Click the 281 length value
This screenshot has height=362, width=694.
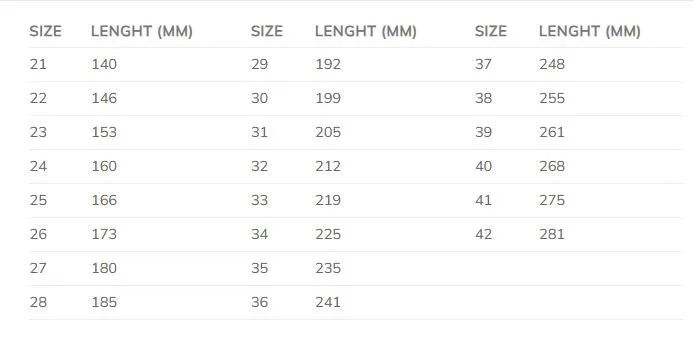click(552, 234)
